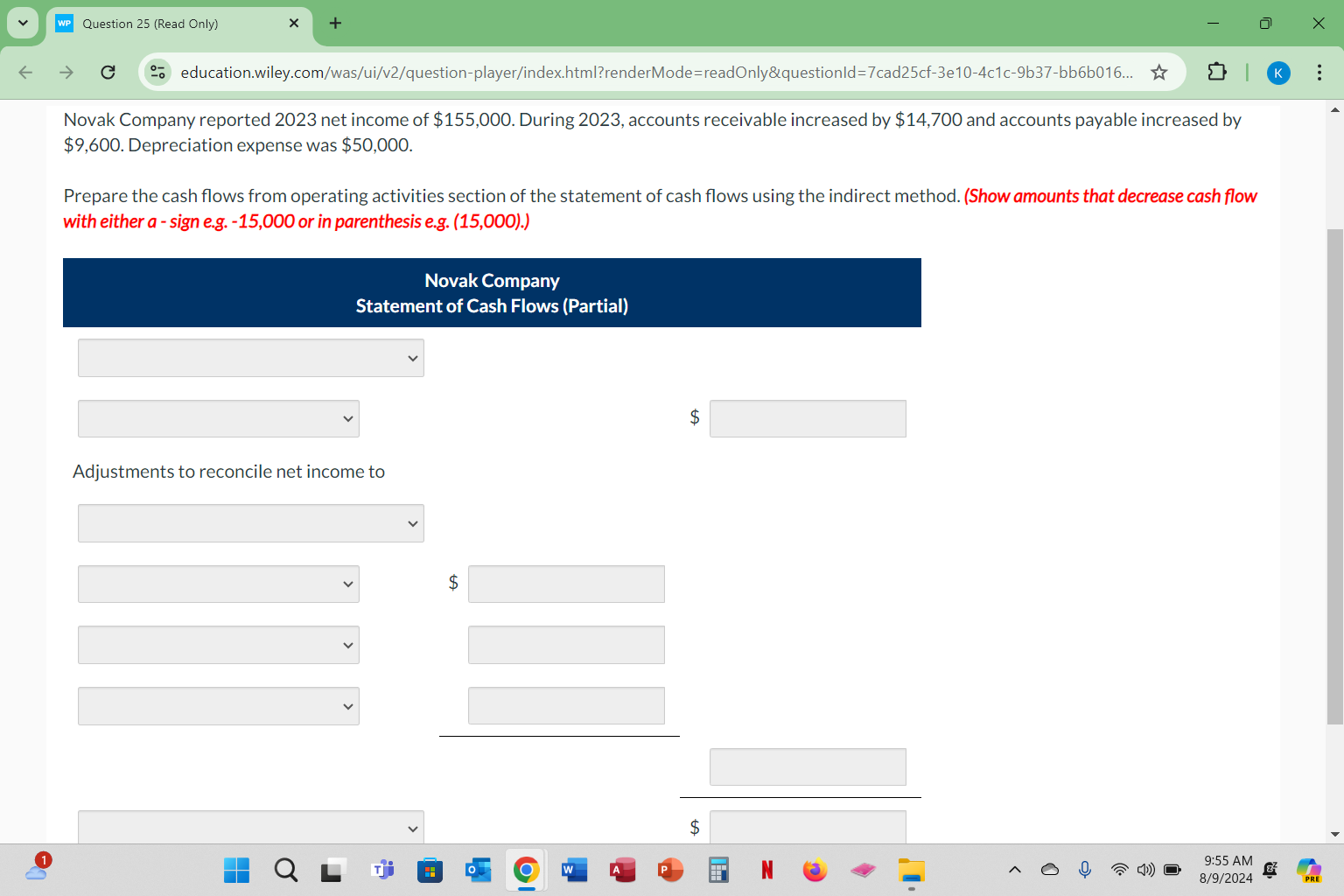Click the browser back button
Viewport: 1344px width, 896px height.
[x=24, y=72]
